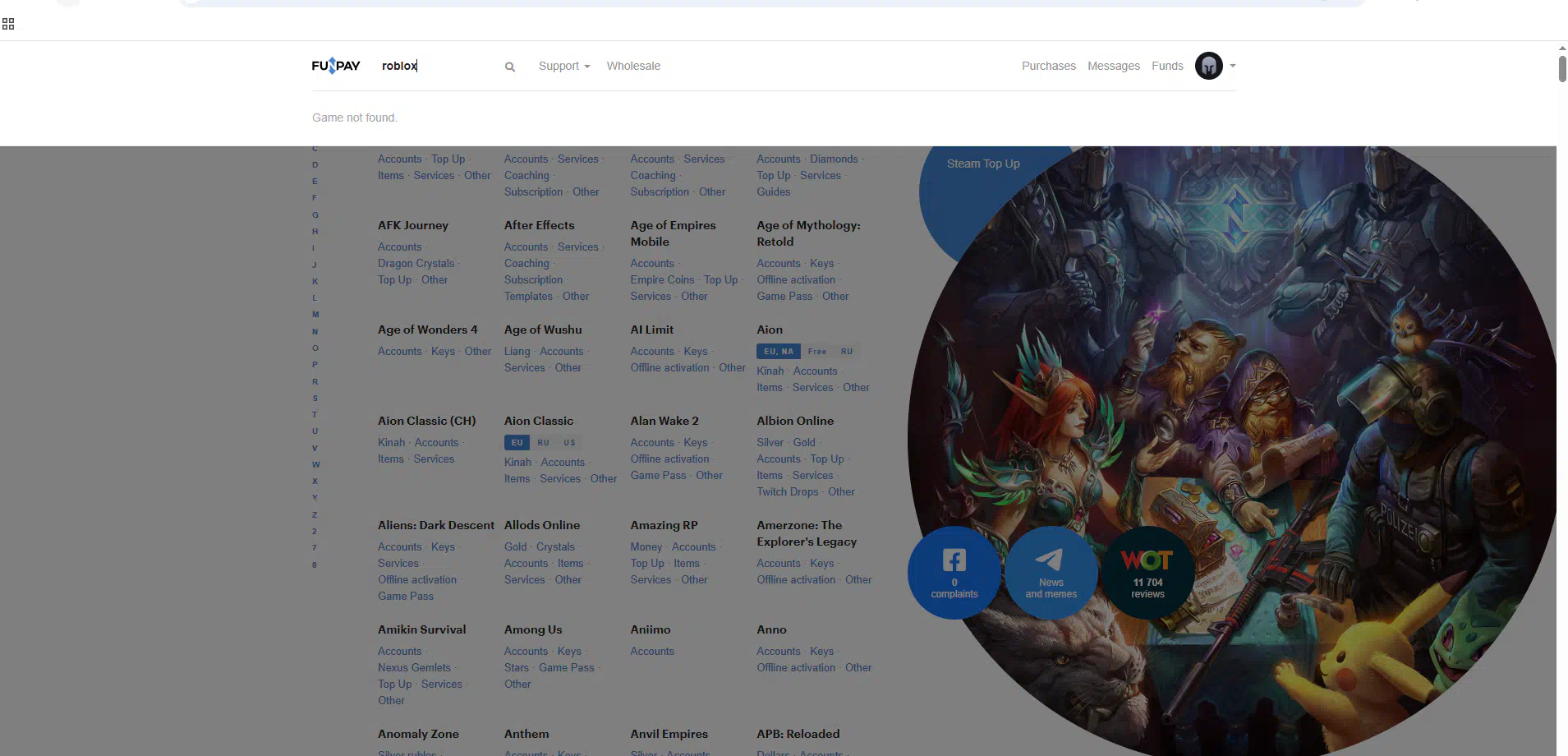1568x756 pixels.
Task: Open Kinah under Aion
Action: (770, 371)
